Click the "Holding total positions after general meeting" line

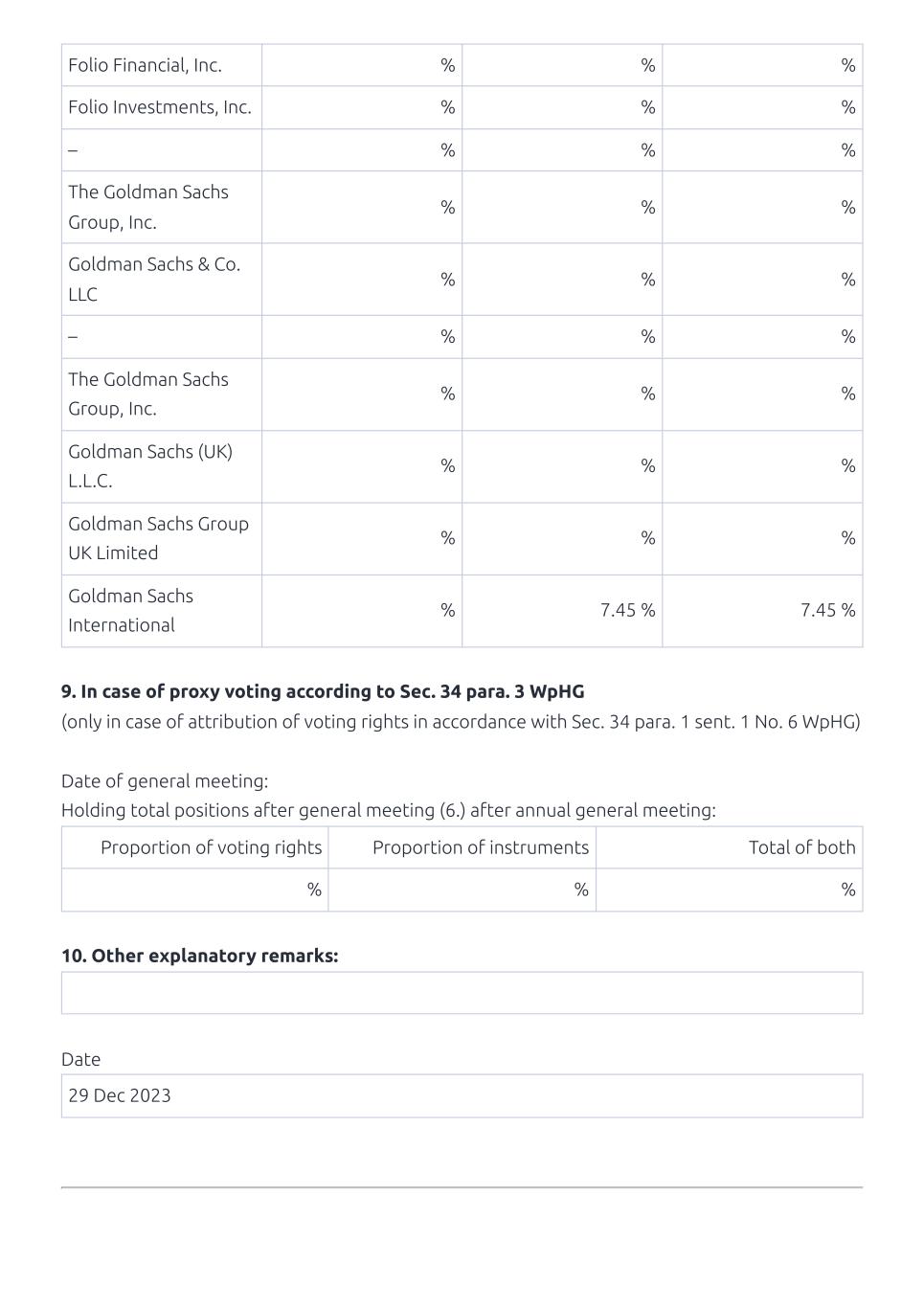[x=388, y=810]
